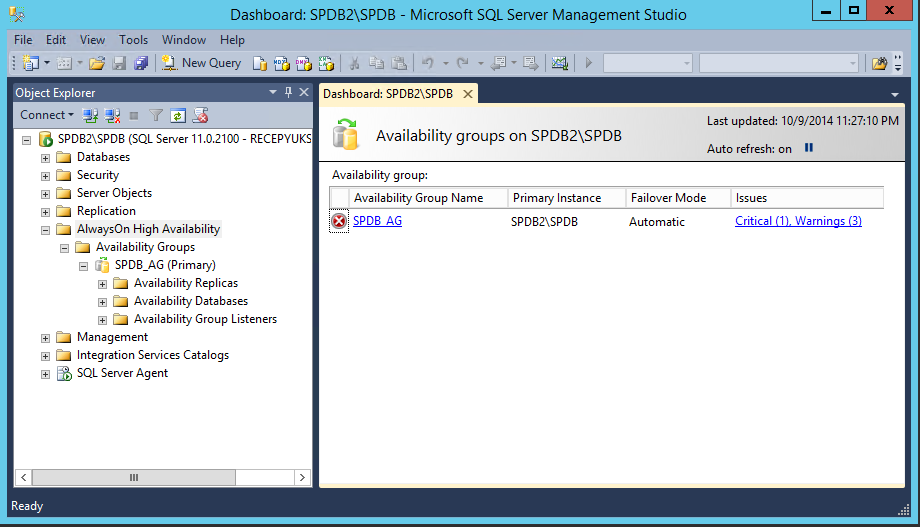The image size is (920, 527).
Task: Click the Copy icon in toolbar
Action: [376, 63]
